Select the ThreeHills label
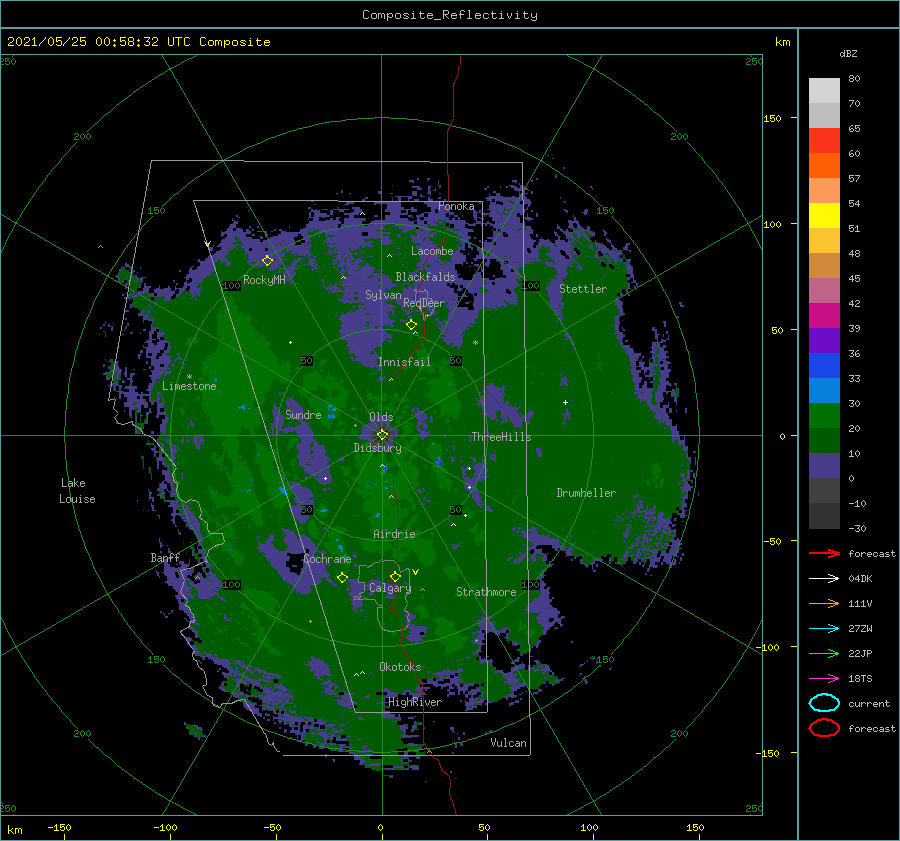This screenshot has height=841, width=900. [501, 437]
